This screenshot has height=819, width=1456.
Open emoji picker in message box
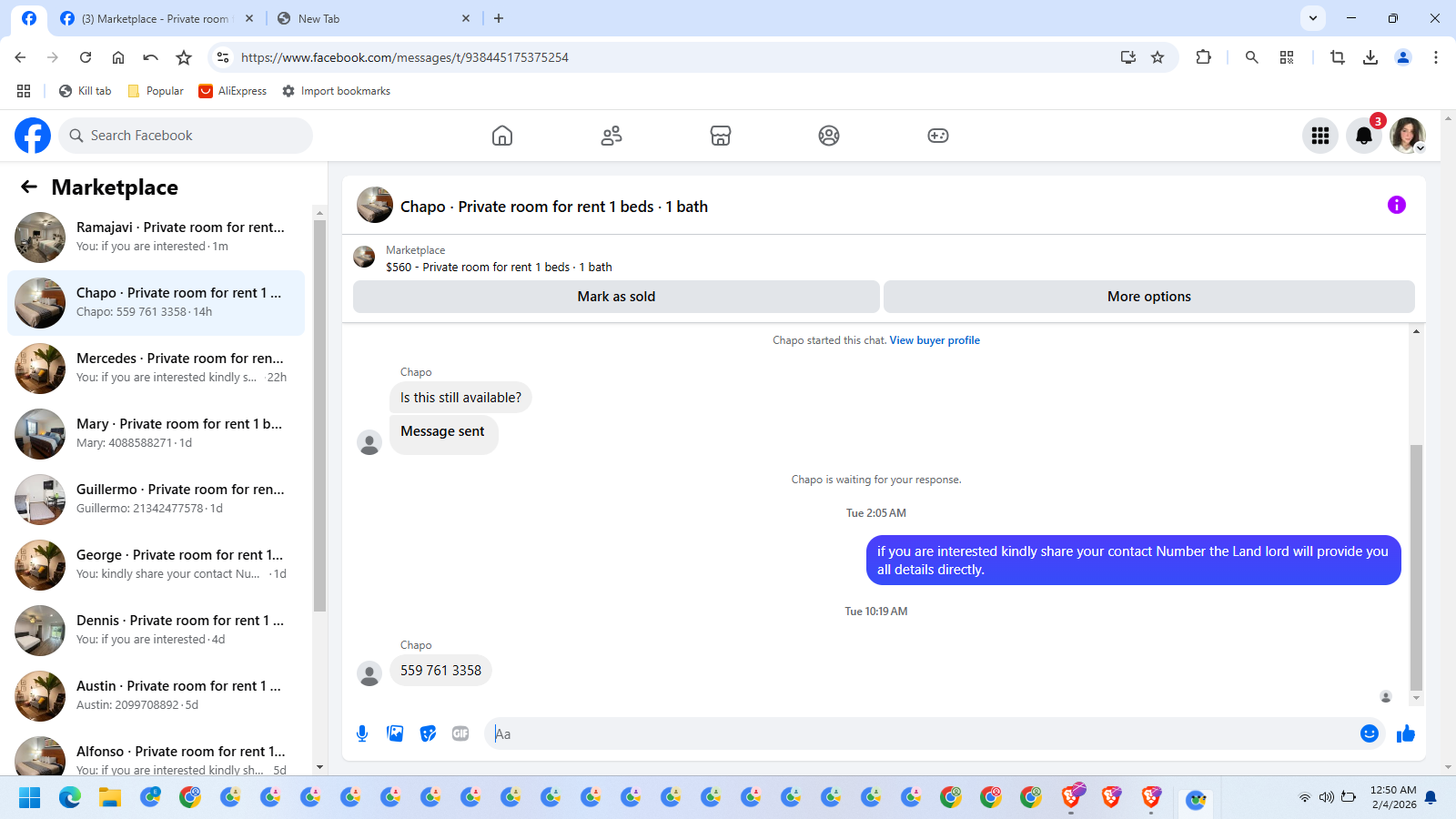tap(1370, 733)
